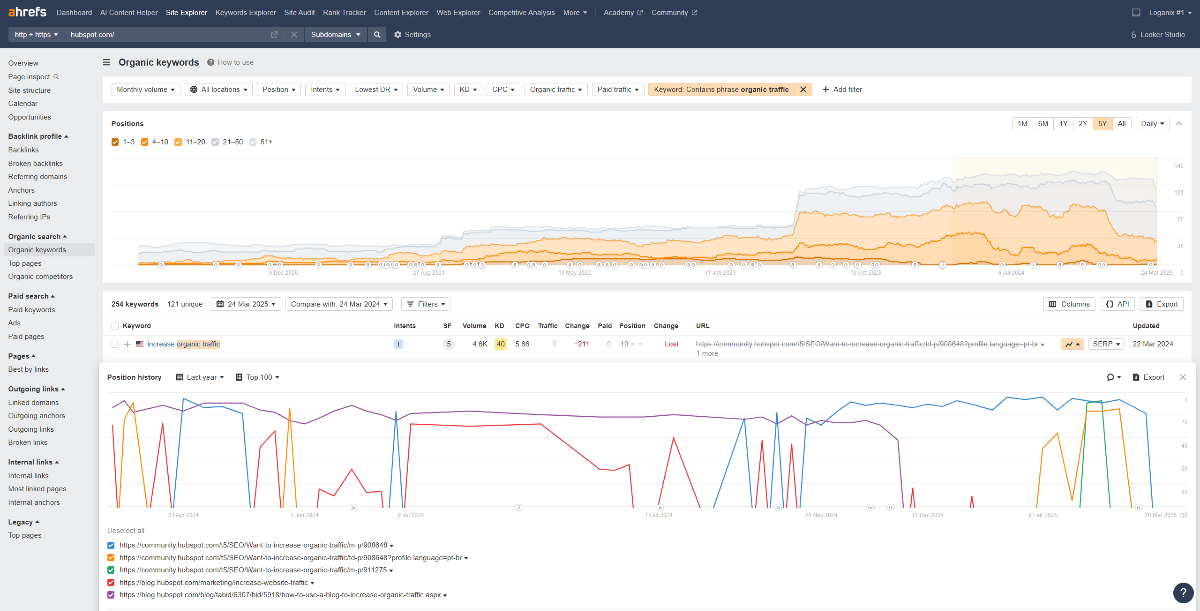The height and width of the screenshot is (611, 1200).
Task: Open the KD filter dropdown
Action: [468, 89]
